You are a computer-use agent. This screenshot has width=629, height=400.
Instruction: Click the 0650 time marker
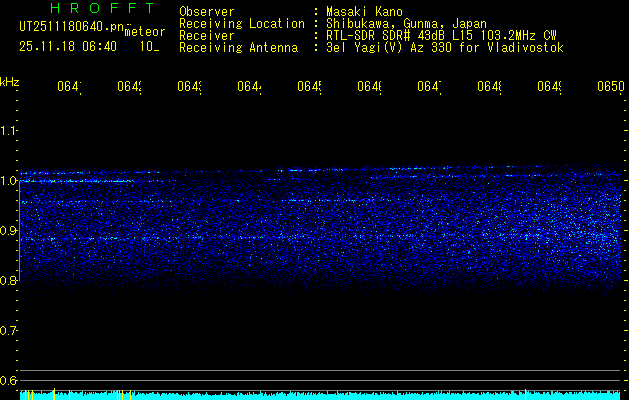611,86
